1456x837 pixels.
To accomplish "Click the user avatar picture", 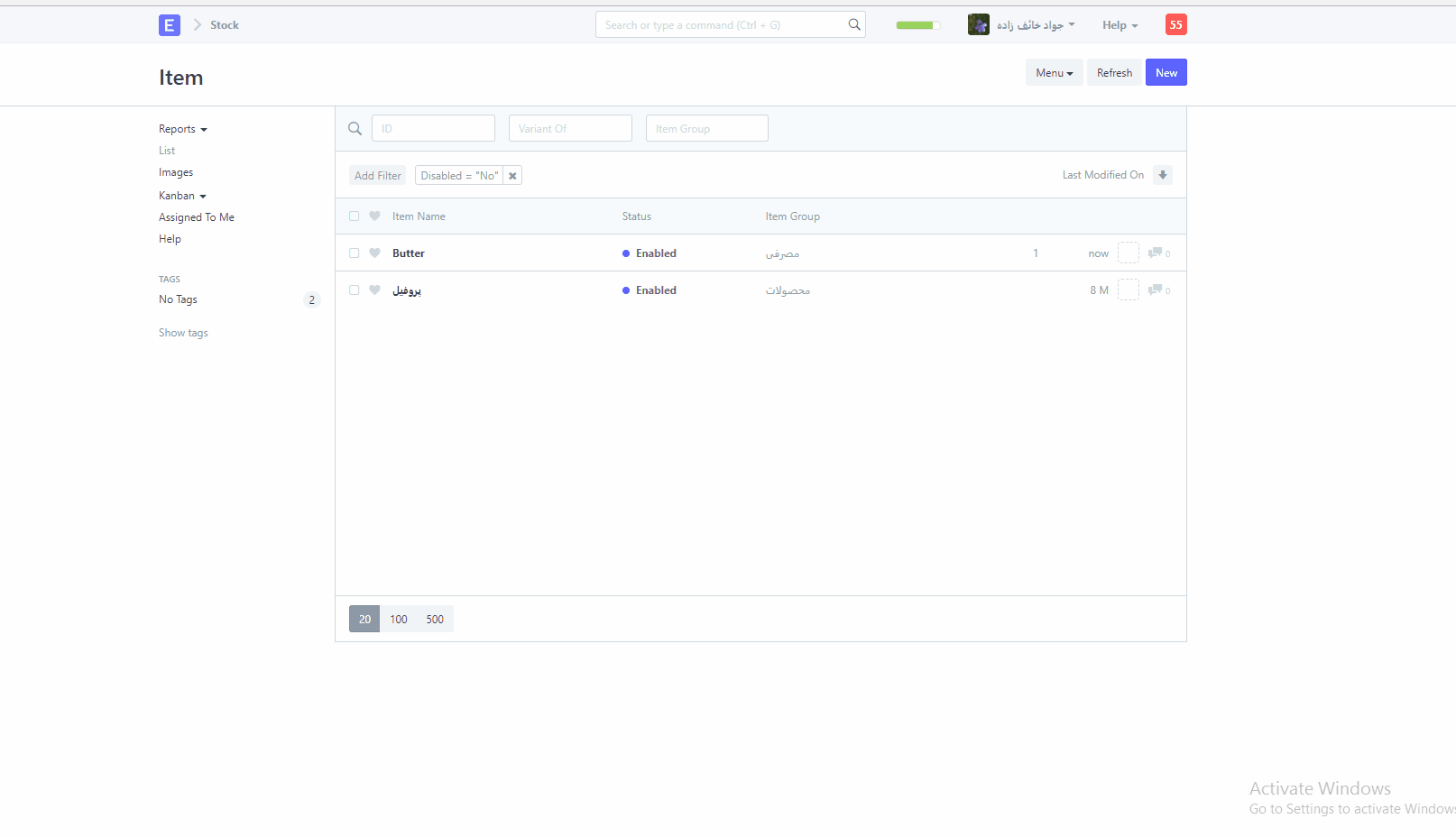I will coord(978,24).
